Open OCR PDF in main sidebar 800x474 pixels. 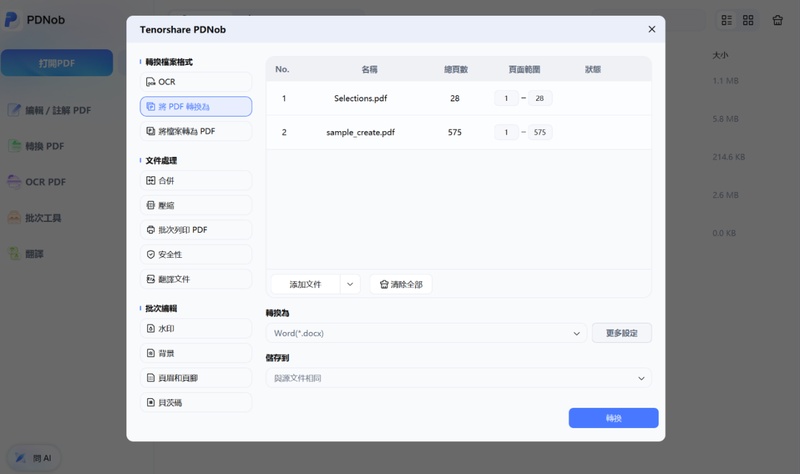pyautogui.click(x=37, y=182)
